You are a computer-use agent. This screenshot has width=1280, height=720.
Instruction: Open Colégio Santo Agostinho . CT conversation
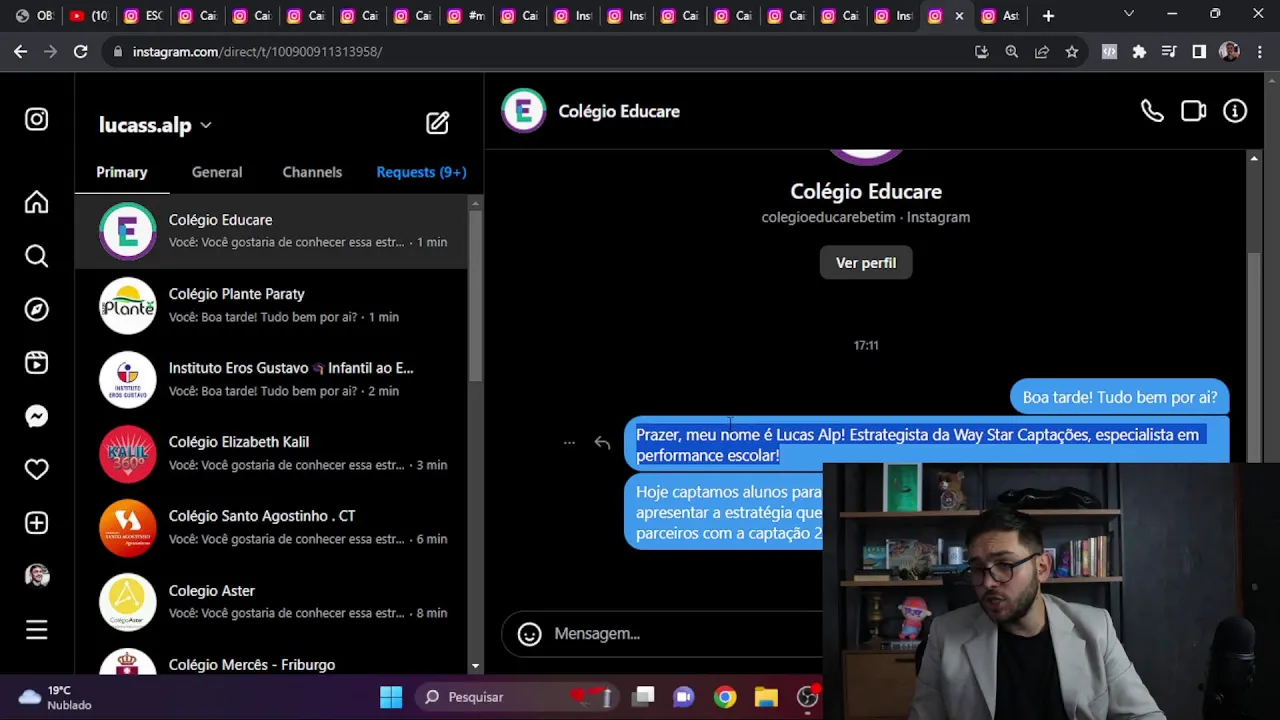(271, 527)
